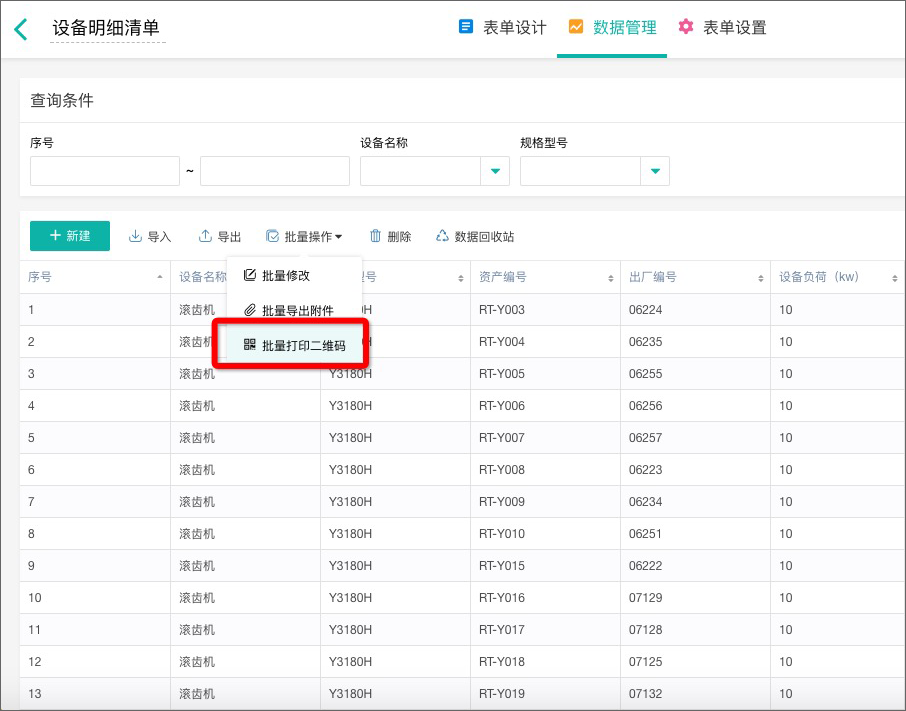This screenshot has height=711, width=906.
Task: Open the 数据回收站
Action: click(474, 236)
